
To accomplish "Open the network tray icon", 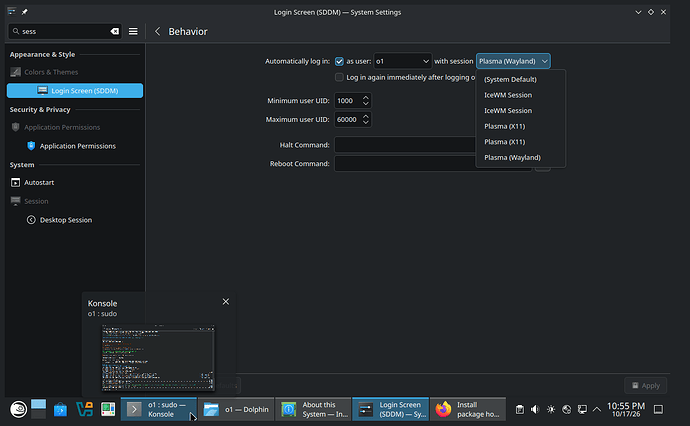I will pyautogui.click(x=566, y=410).
